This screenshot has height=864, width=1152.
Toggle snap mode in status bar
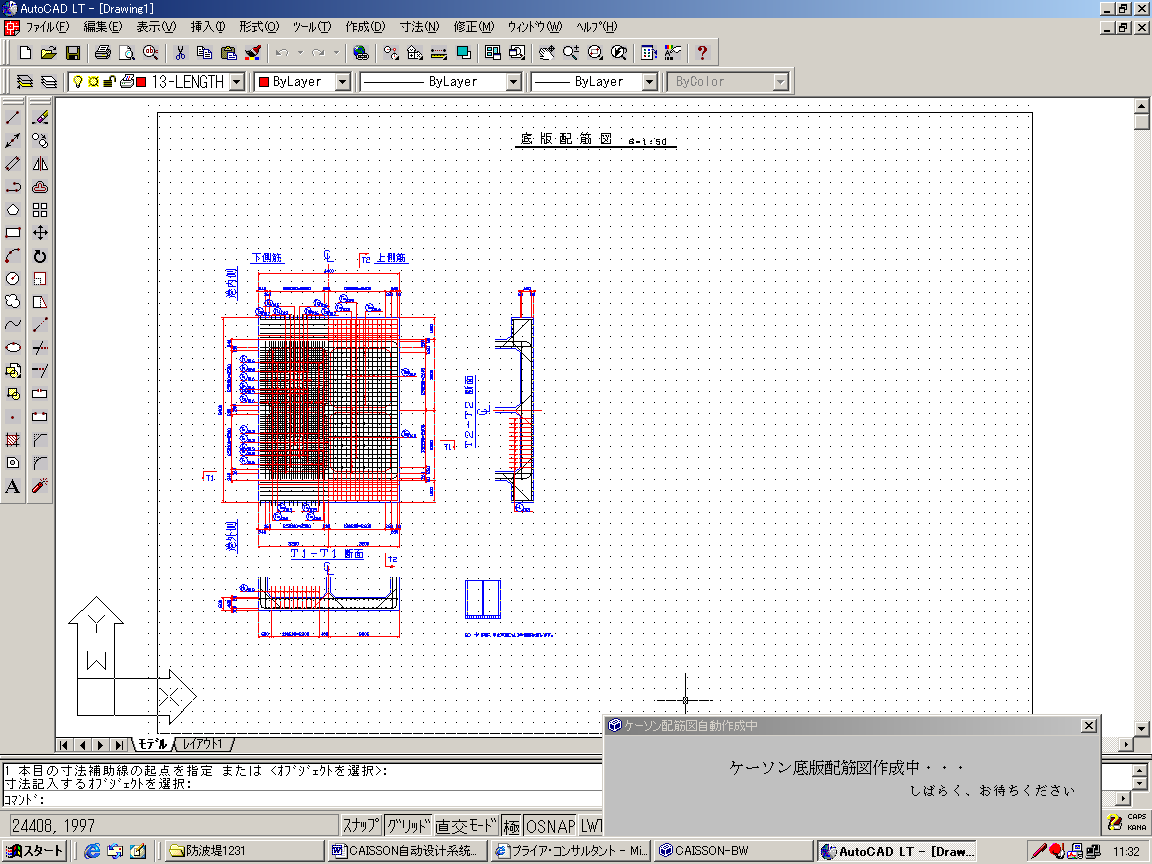pyautogui.click(x=361, y=826)
